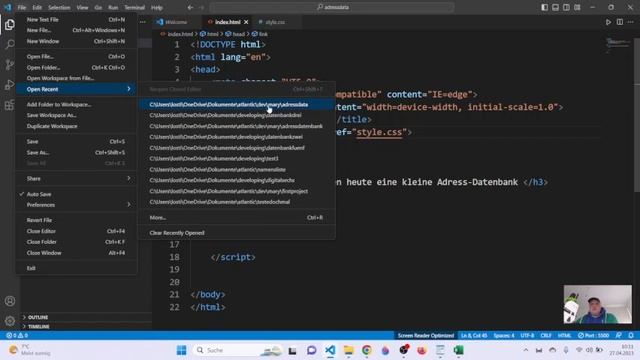Open recent folder ending in test3
This screenshot has width=640, height=360.
pyautogui.click(x=237, y=158)
